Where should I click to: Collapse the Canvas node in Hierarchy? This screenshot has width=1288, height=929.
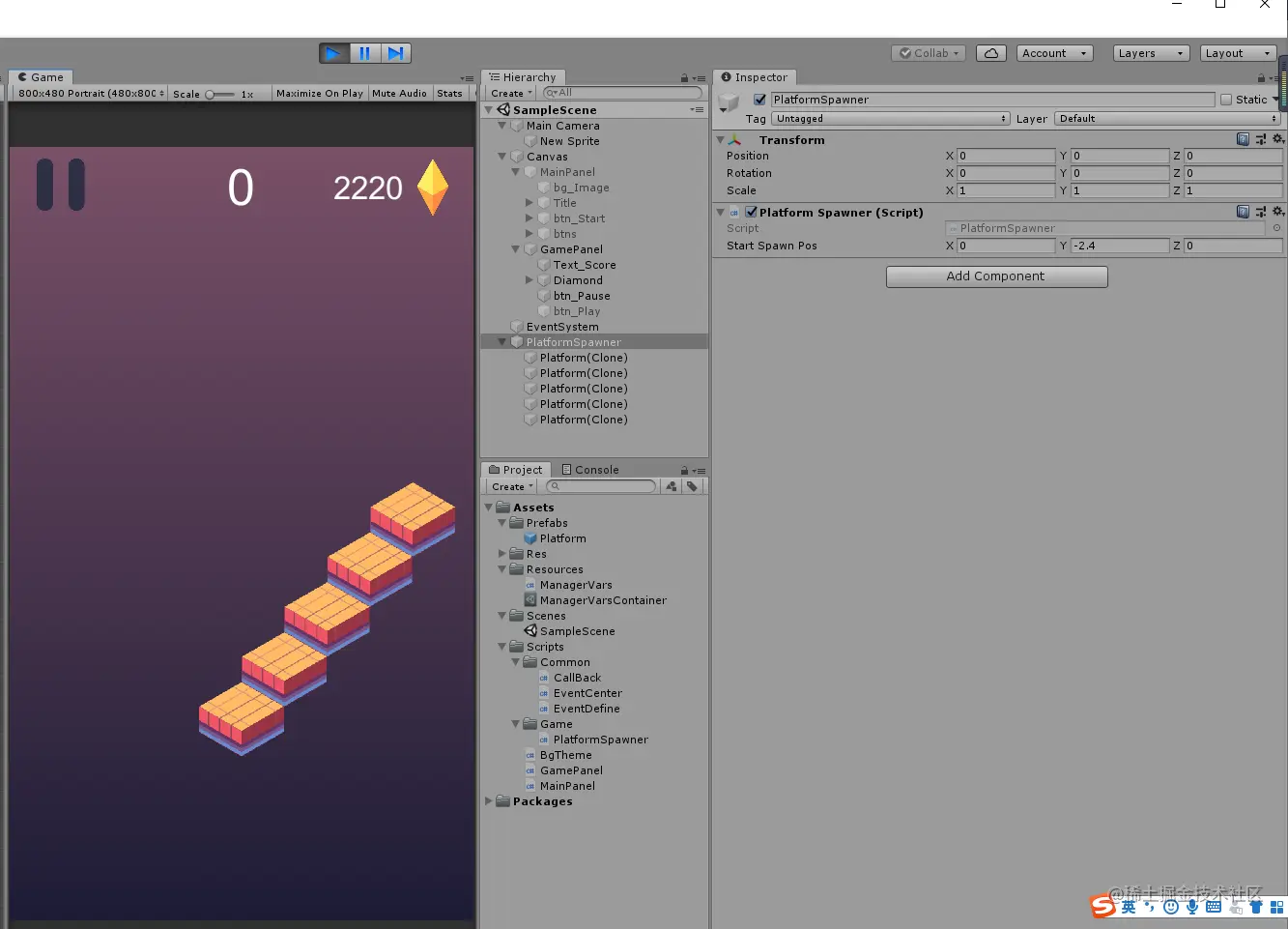click(x=502, y=157)
